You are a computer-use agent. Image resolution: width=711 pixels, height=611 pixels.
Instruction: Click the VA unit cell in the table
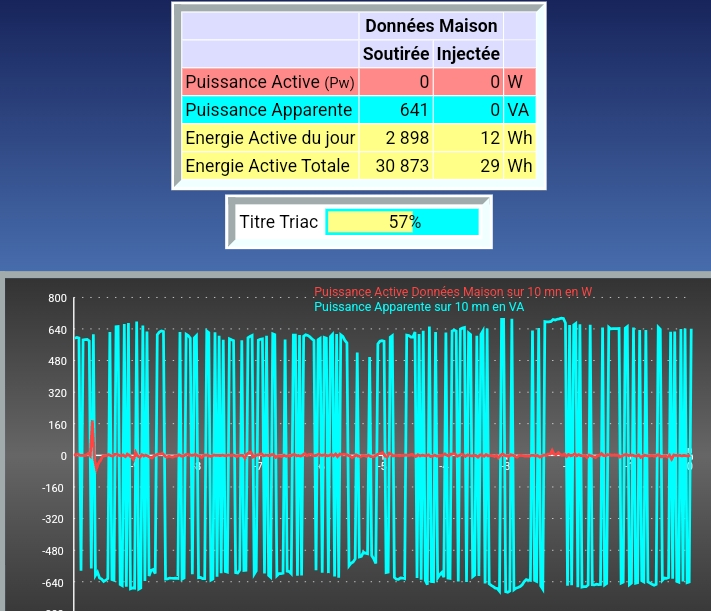[518, 110]
